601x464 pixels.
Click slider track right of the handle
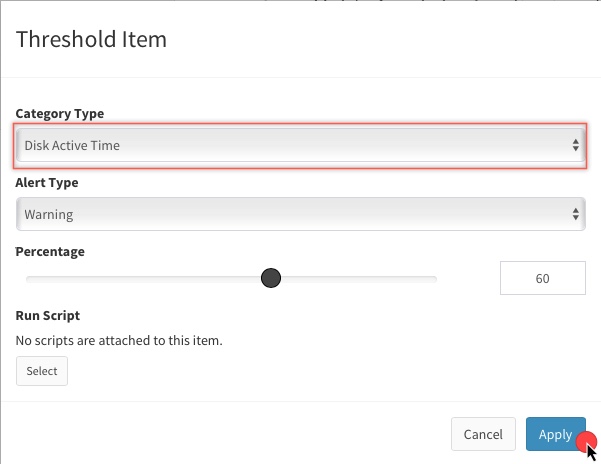coord(358,279)
